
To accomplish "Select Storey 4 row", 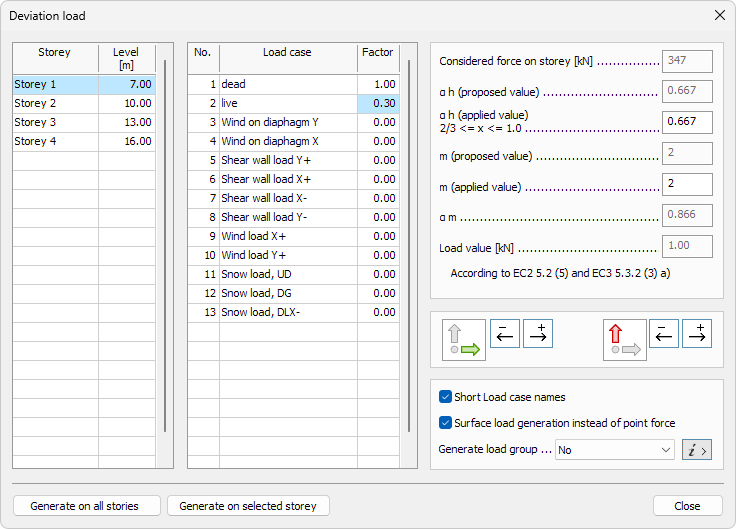I will coord(84,141).
